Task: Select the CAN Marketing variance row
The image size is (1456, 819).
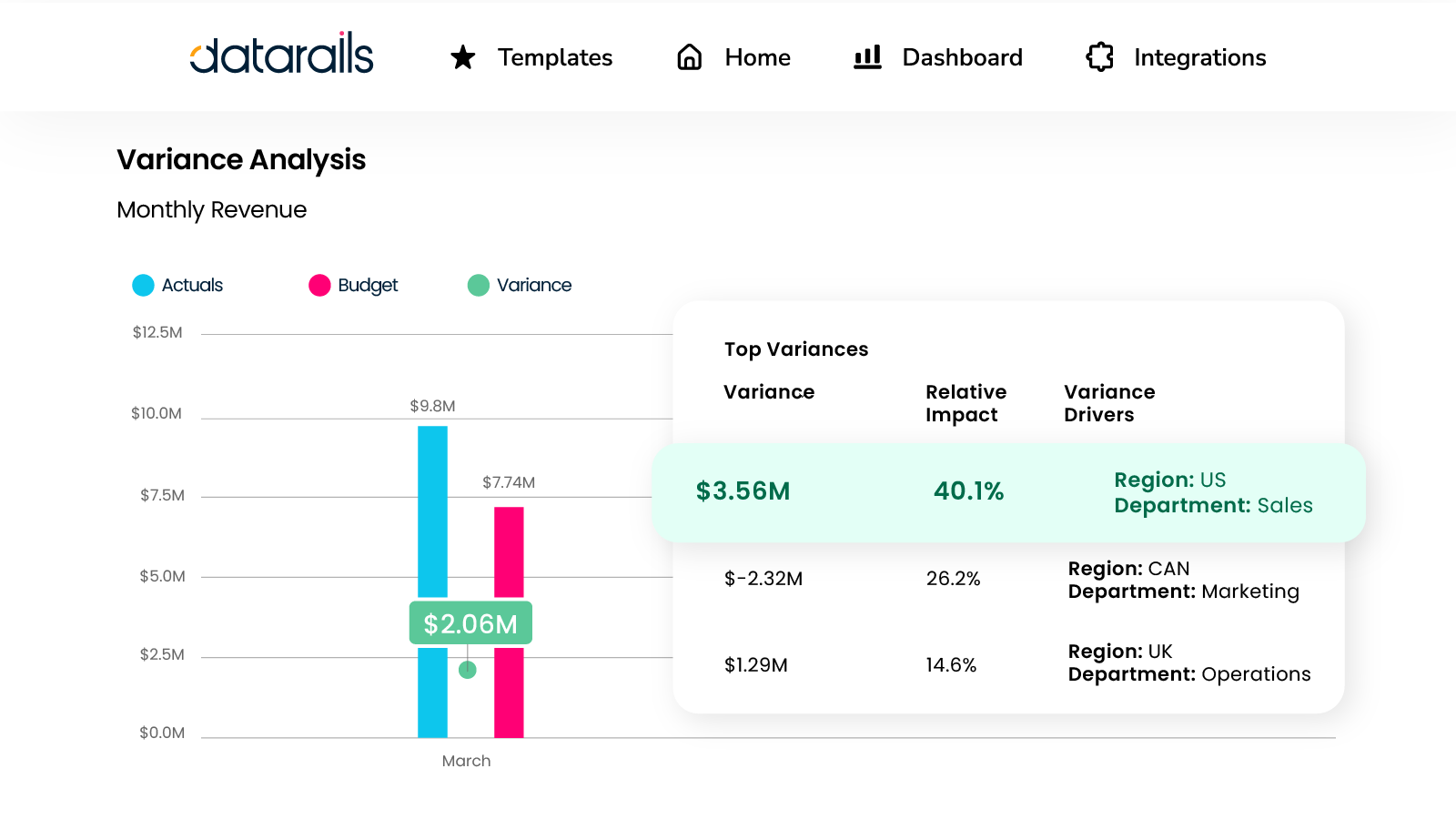Action: (x=1008, y=580)
